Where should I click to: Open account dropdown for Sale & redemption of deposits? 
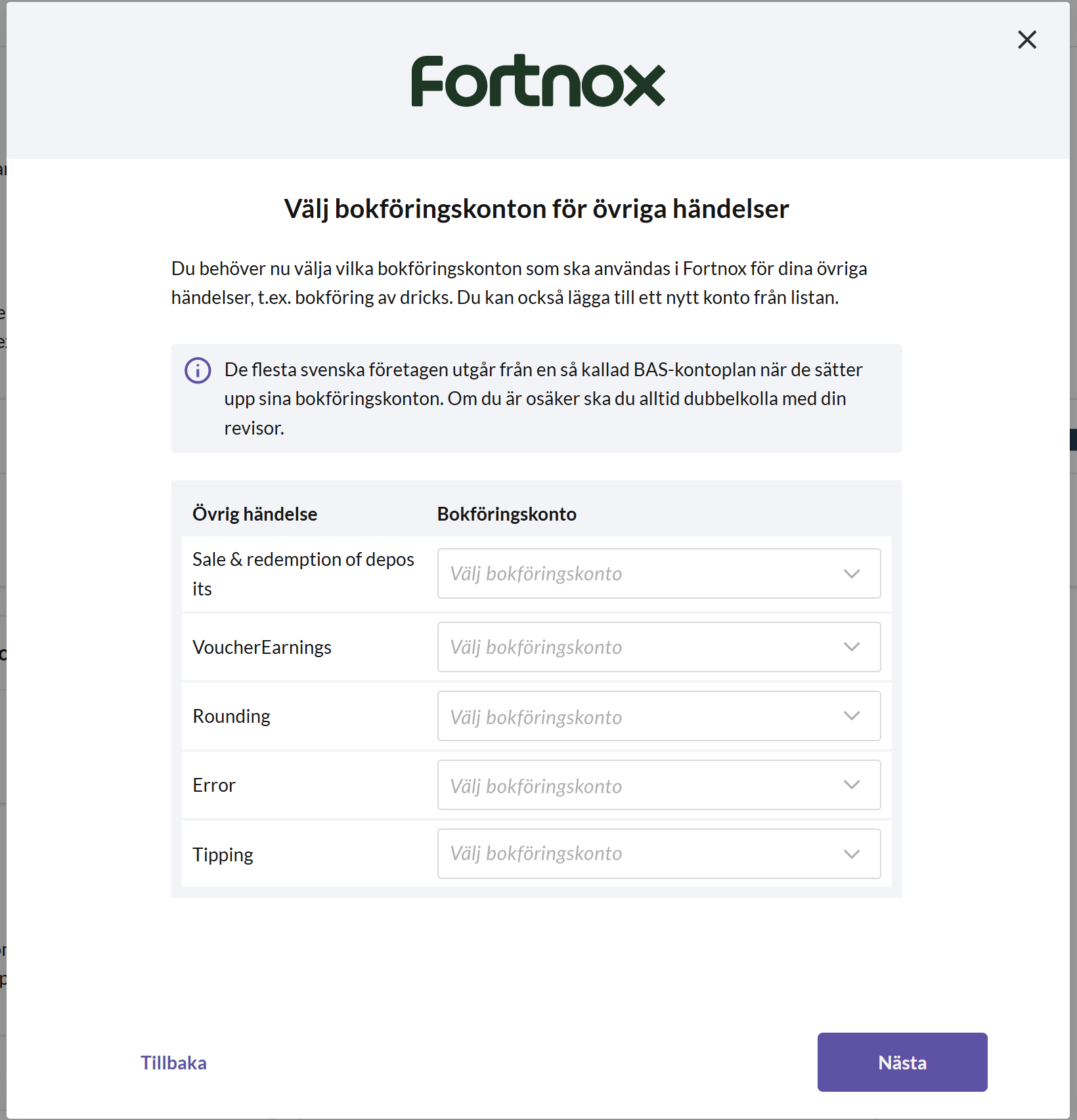pyautogui.click(x=659, y=573)
